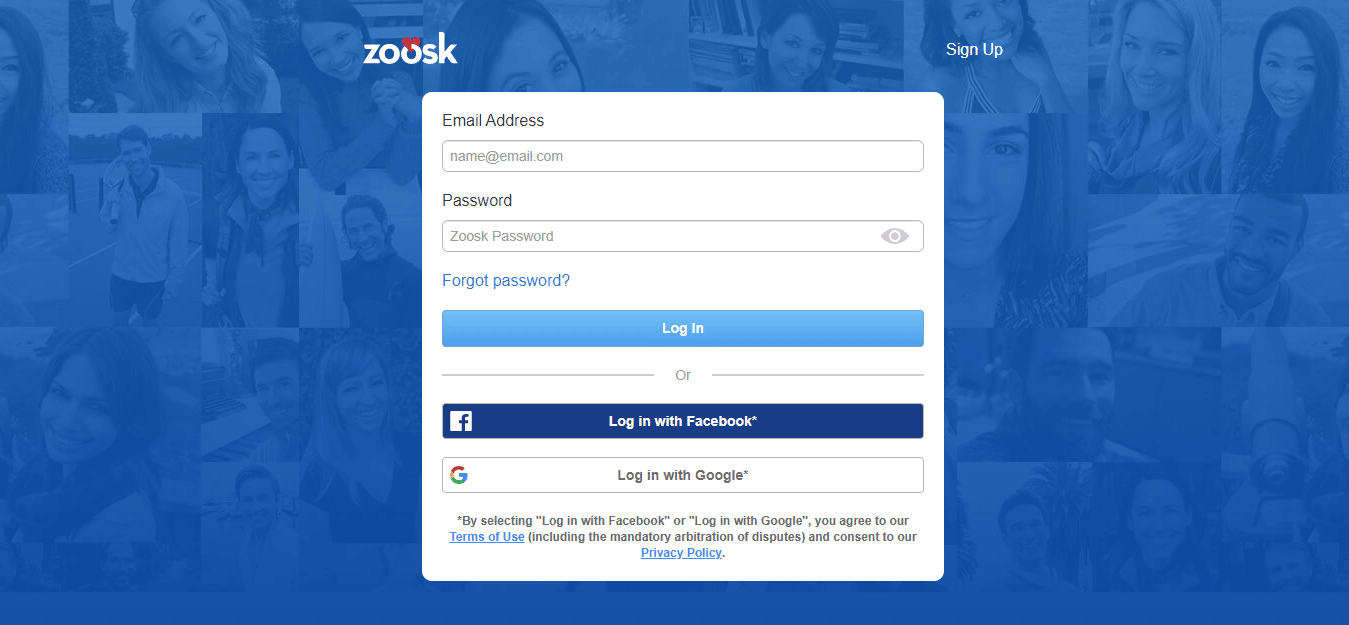Click the Facebook "f" icon
This screenshot has width=1349, height=625.
pos(461,421)
